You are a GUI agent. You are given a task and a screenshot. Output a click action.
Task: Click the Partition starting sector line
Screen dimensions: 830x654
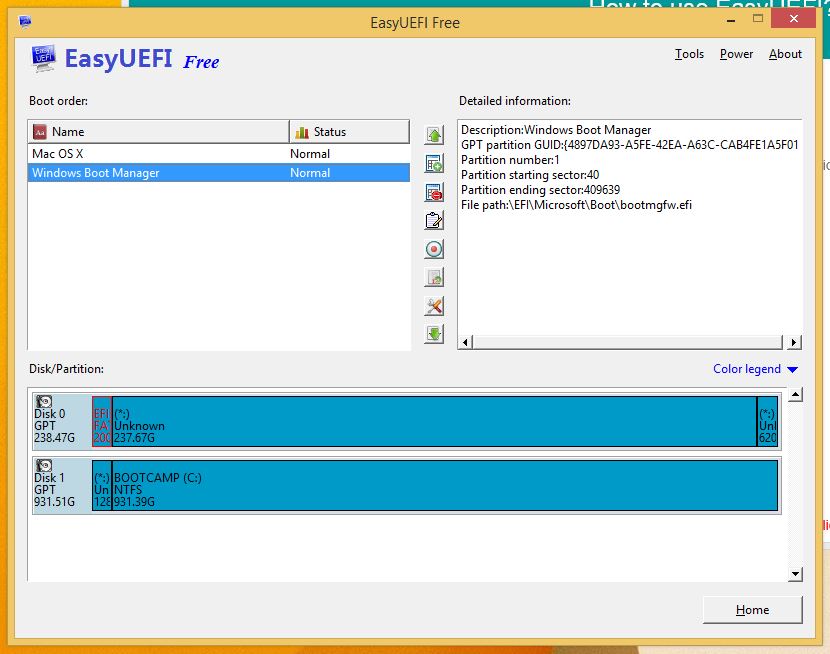[530, 175]
